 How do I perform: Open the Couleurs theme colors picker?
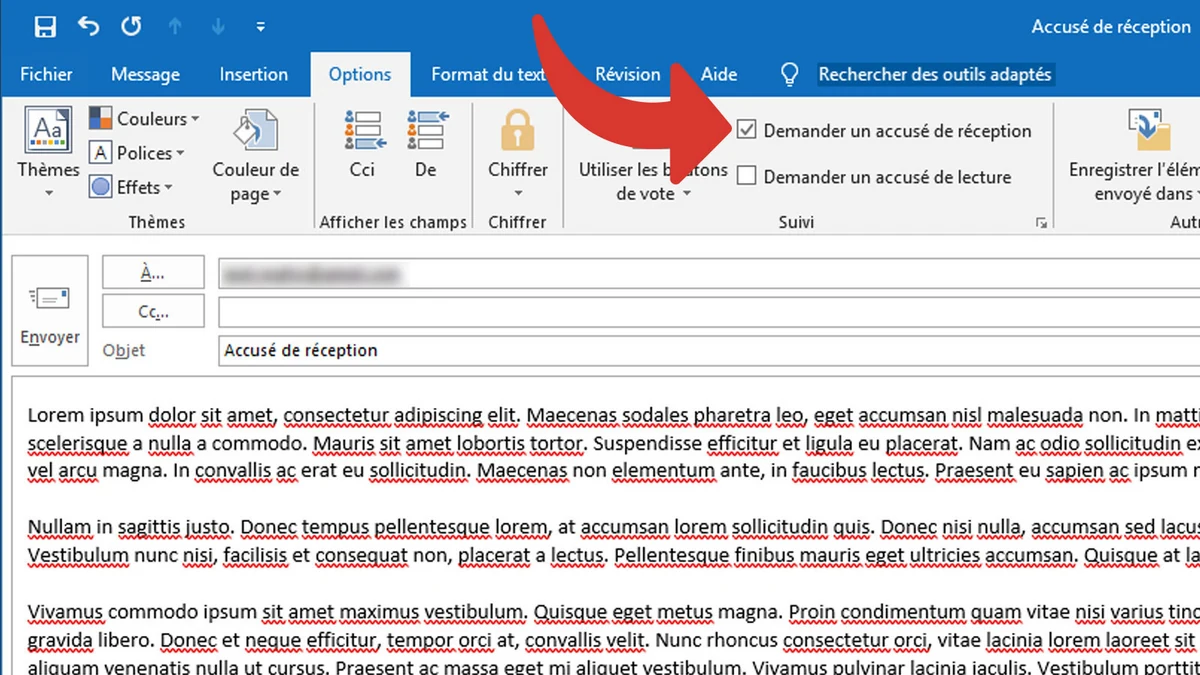pos(144,119)
